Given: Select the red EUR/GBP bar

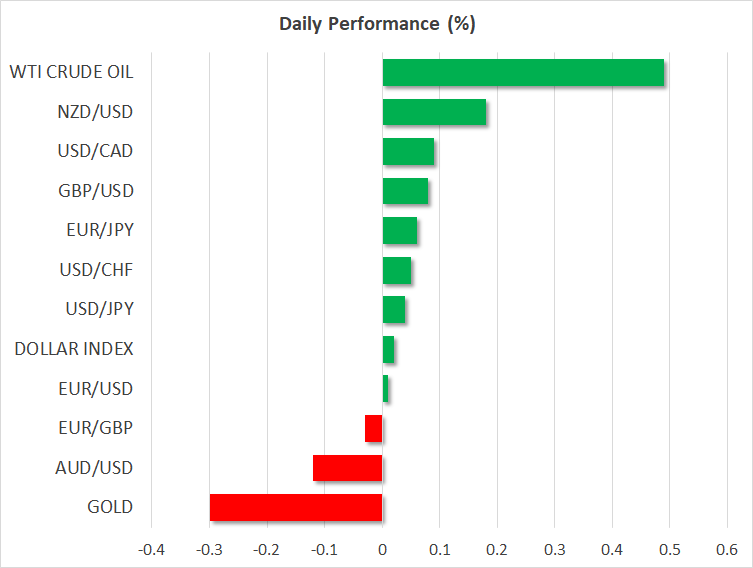Looking at the screenshot, I should [x=374, y=428].
